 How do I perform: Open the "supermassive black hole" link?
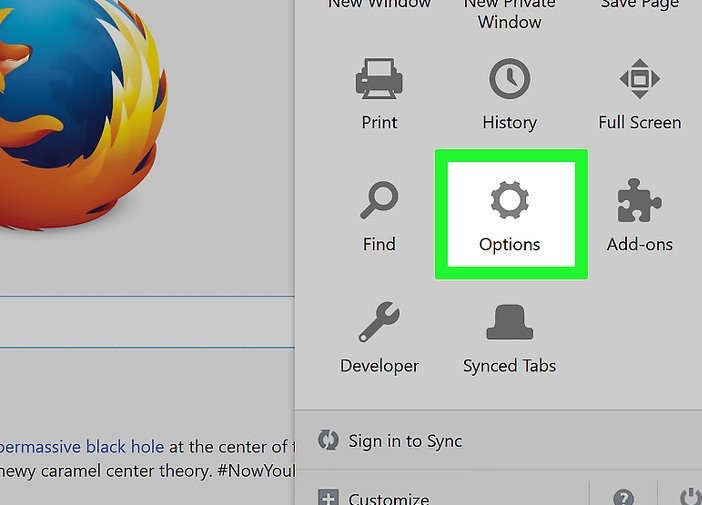click(82, 446)
